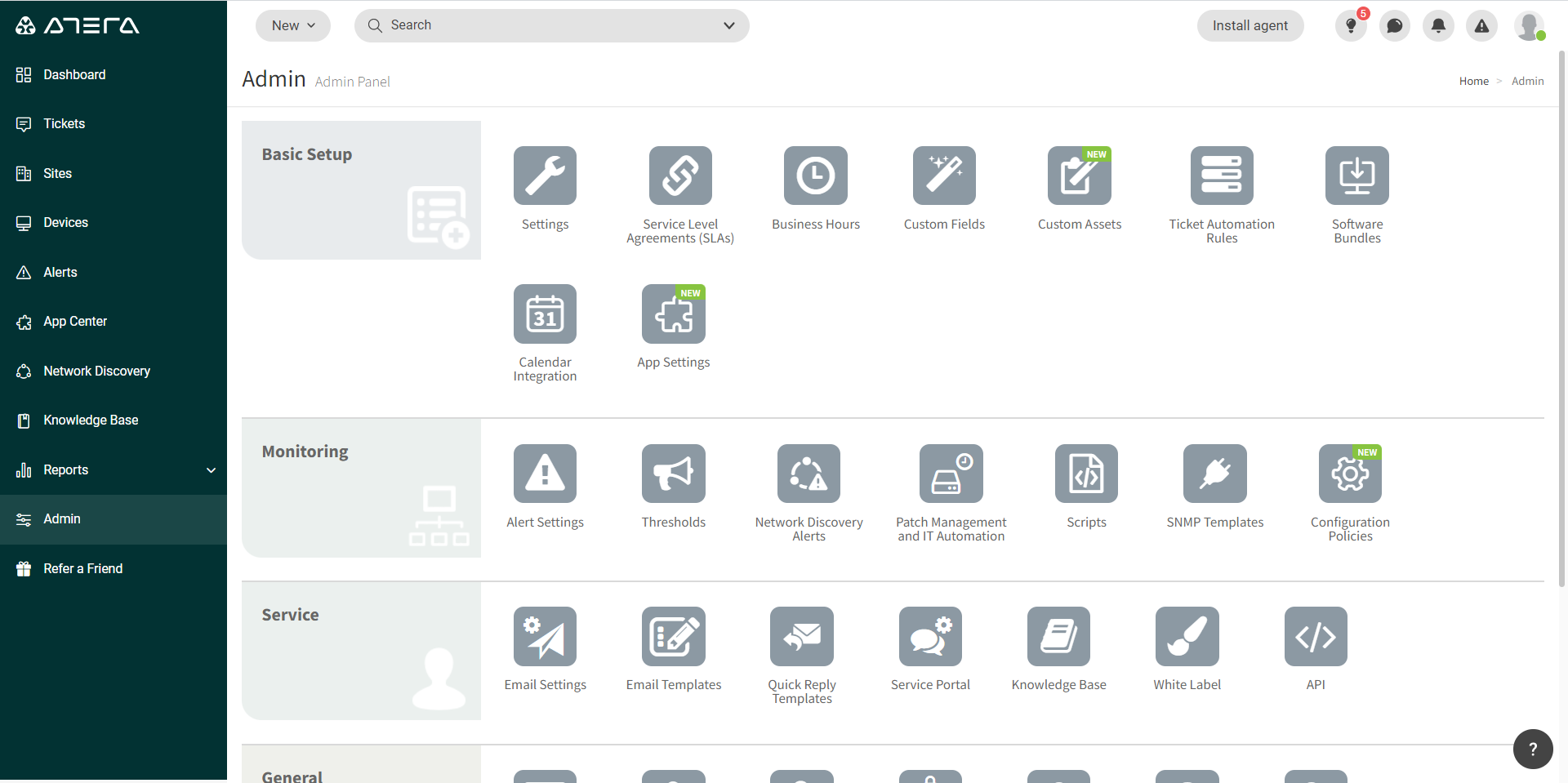This screenshot has height=783, width=1568.
Task: Open the Custom Assets icon
Action: tap(1080, 176)
